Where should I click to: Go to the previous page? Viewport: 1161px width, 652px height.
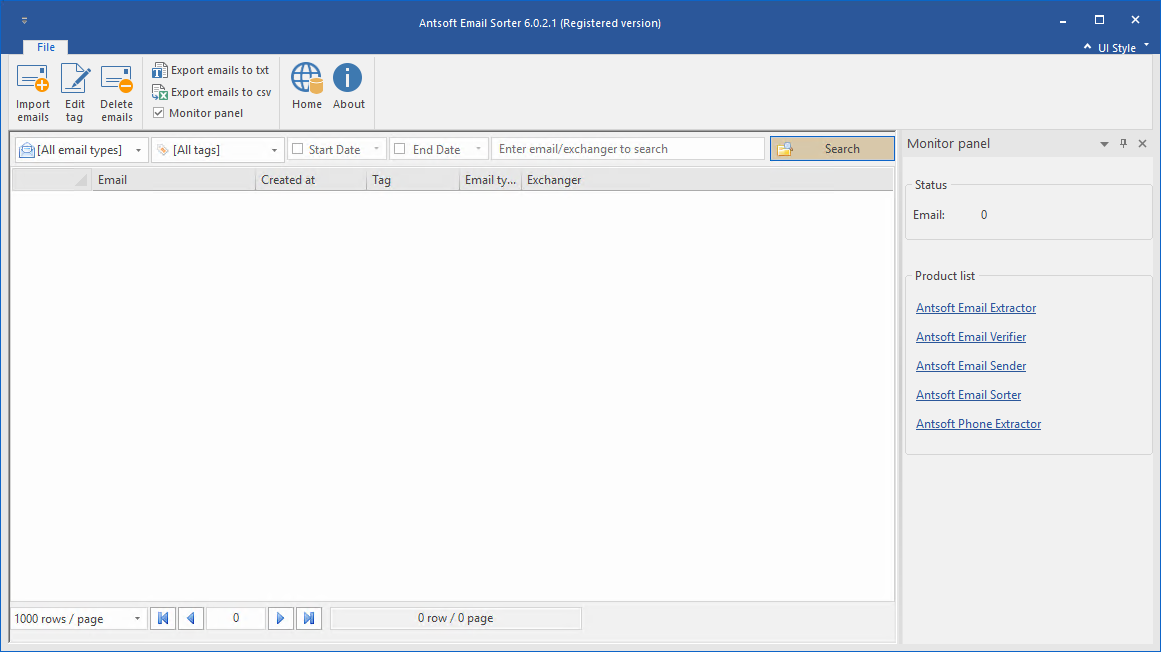coord(191,618)
